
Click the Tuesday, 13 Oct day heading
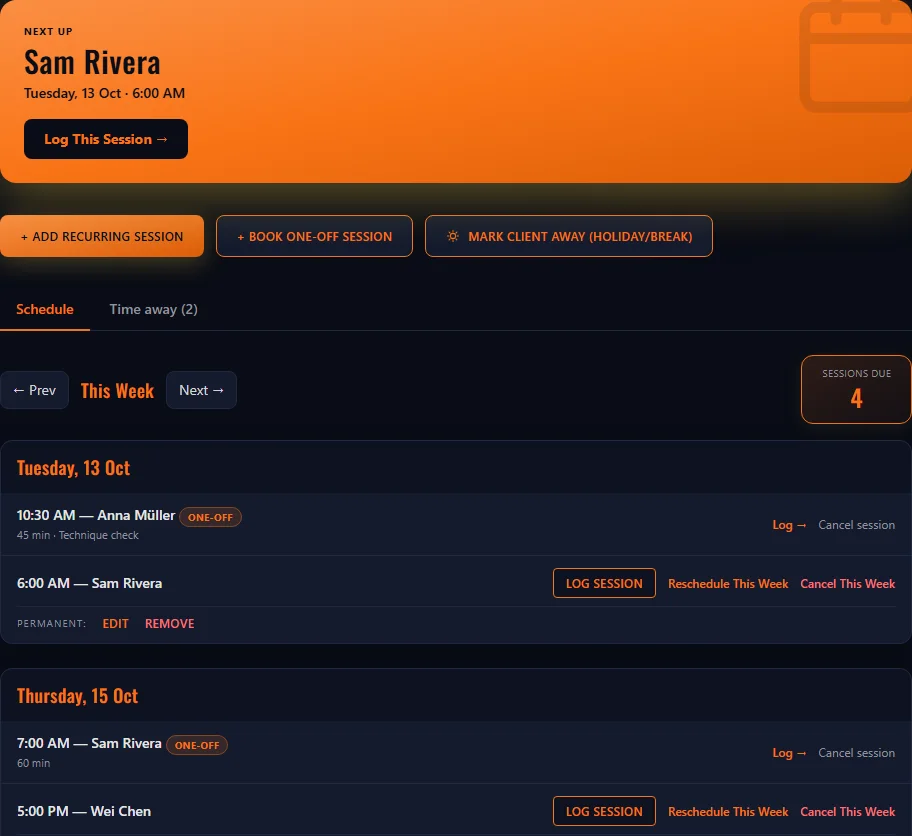73,468
